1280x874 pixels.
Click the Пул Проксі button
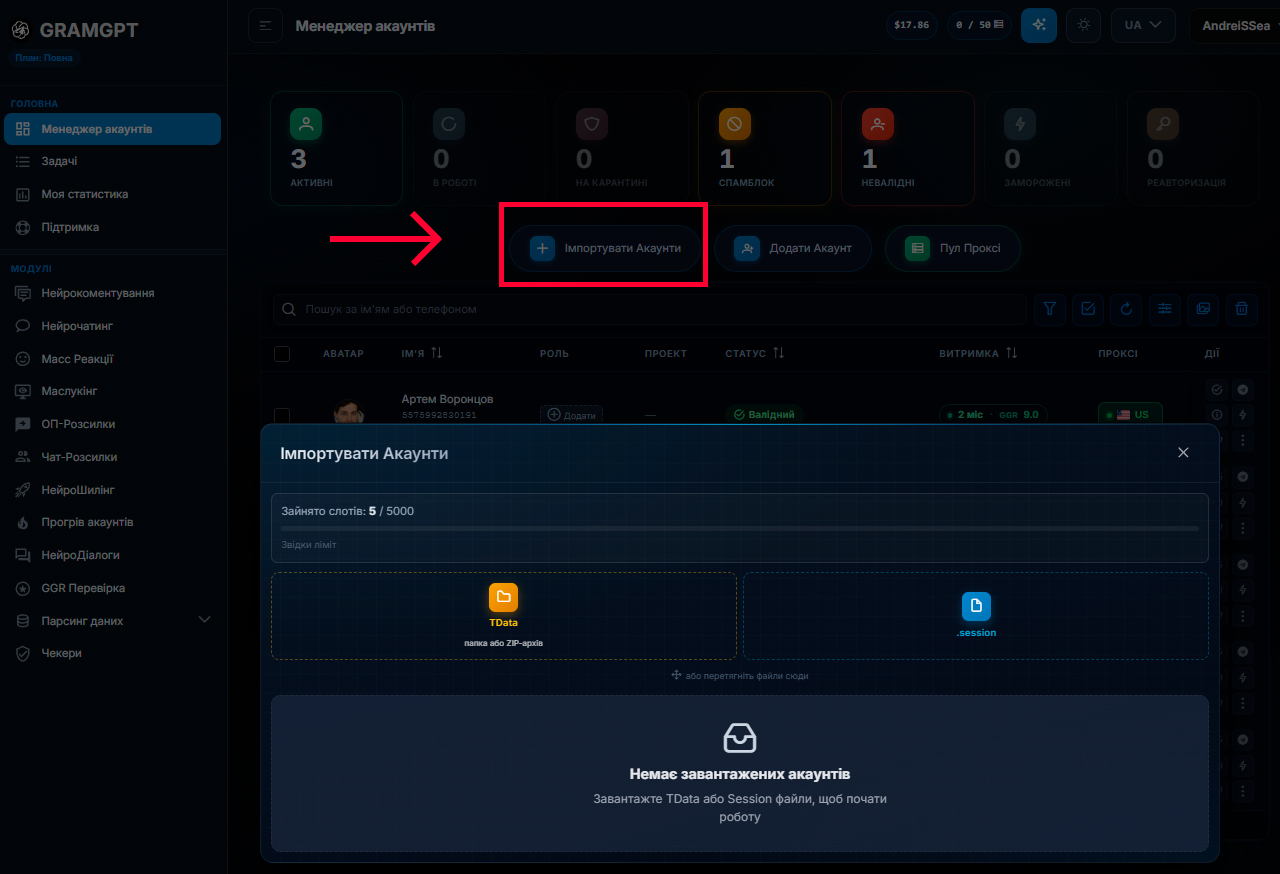click(x=953, y=248)
